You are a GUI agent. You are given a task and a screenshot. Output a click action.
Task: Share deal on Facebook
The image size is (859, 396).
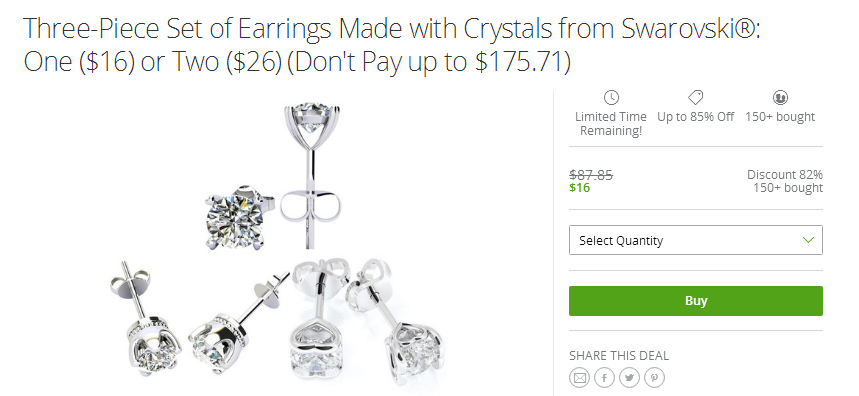[x=604, y=377]
